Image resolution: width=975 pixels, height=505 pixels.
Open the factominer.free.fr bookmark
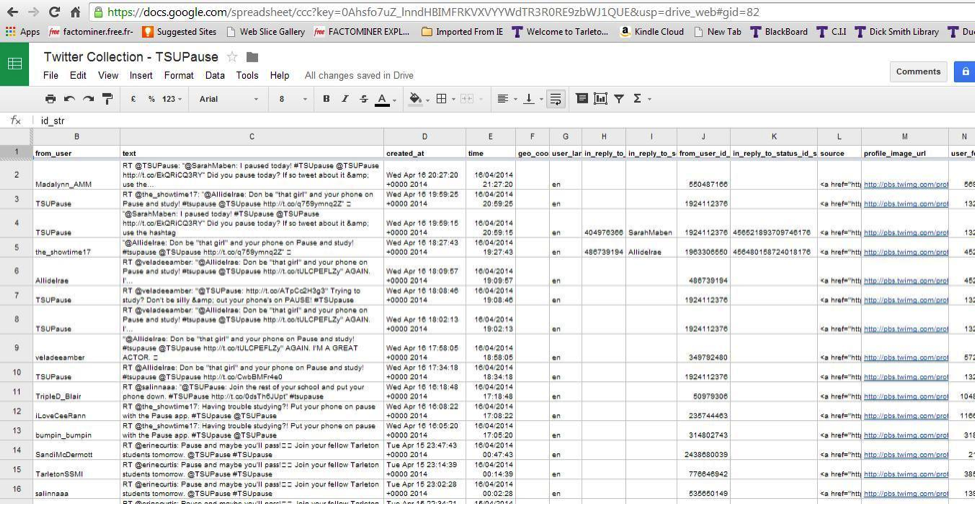[x=91, y=32]
